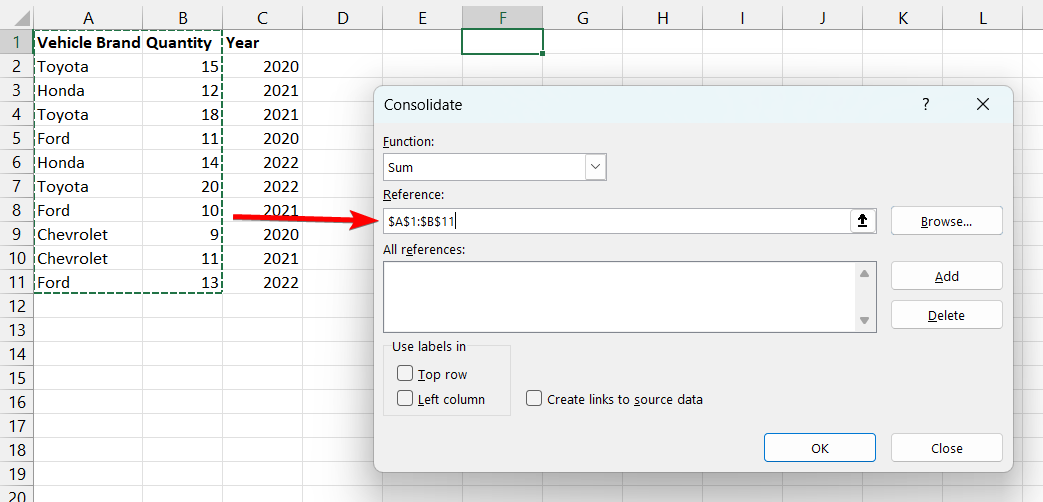Enable the Top row checkbox
The width and height of the screenshot is (1043, 502).
click(405, 374)
